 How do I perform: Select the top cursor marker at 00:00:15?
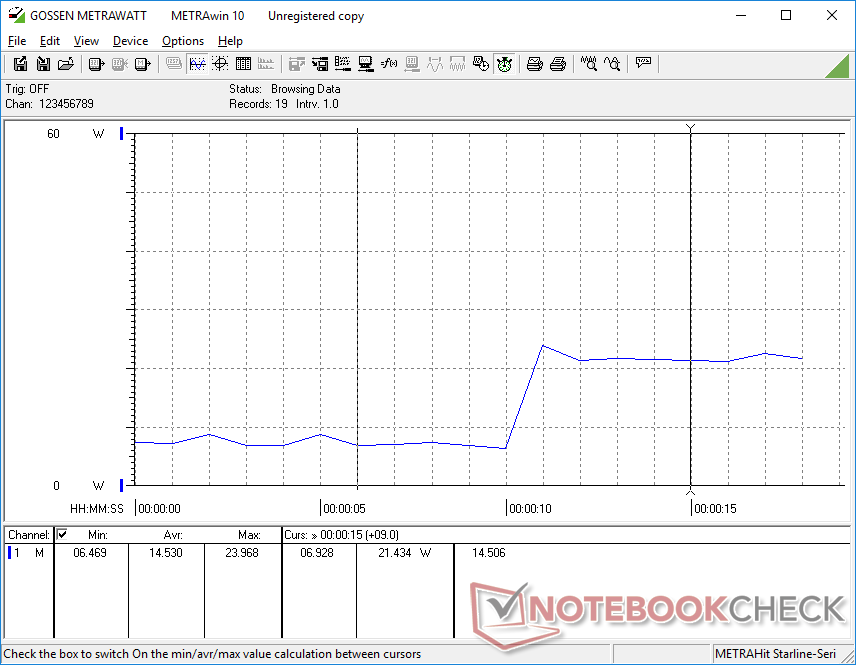pyautogui.click(x=691, y=128)
